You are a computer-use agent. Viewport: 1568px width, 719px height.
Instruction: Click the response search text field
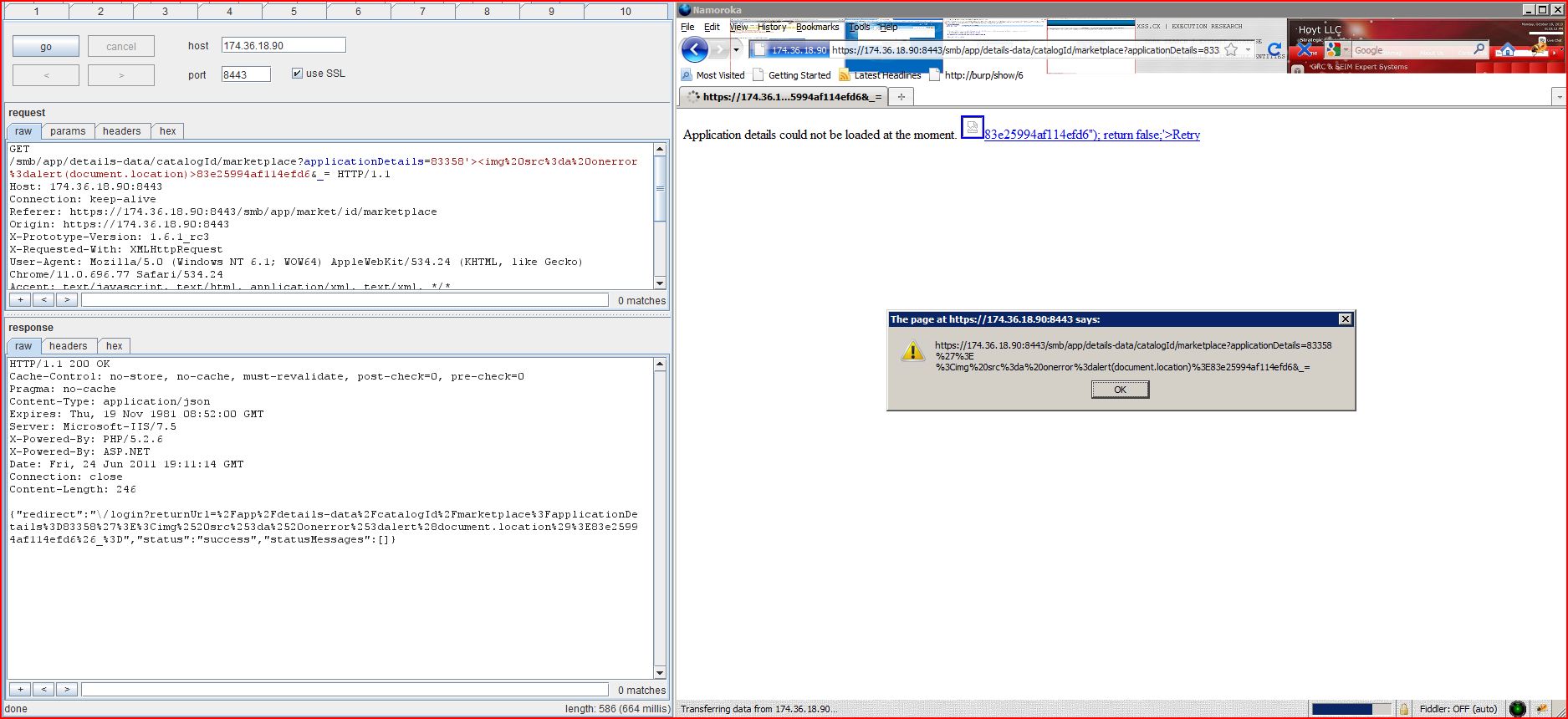point(345,690)
